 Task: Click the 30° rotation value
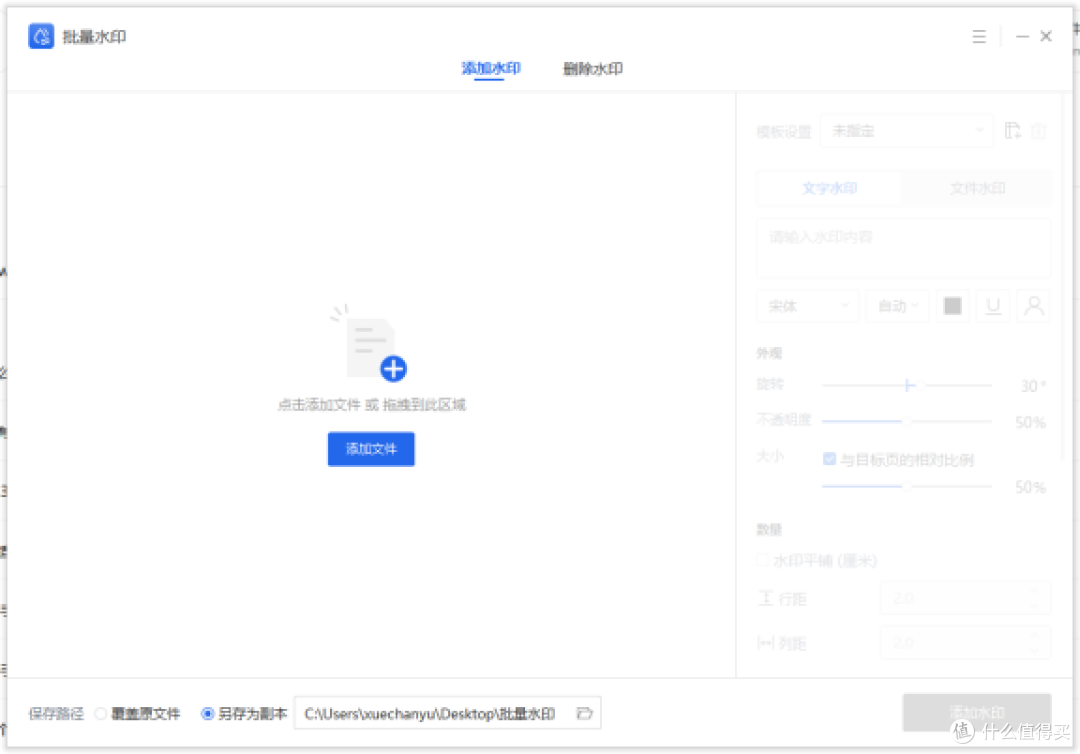[1032, 386]
